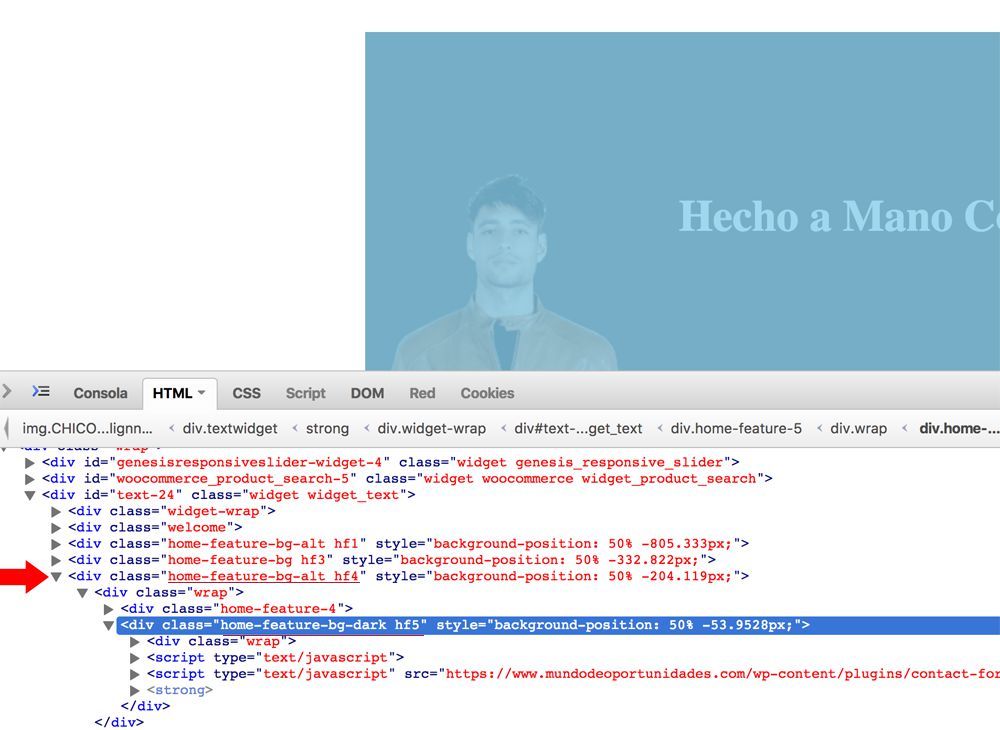1000x730 pixels.
Task: Select the bold div.home-... breadcrumb
Action: coord(959,428)
